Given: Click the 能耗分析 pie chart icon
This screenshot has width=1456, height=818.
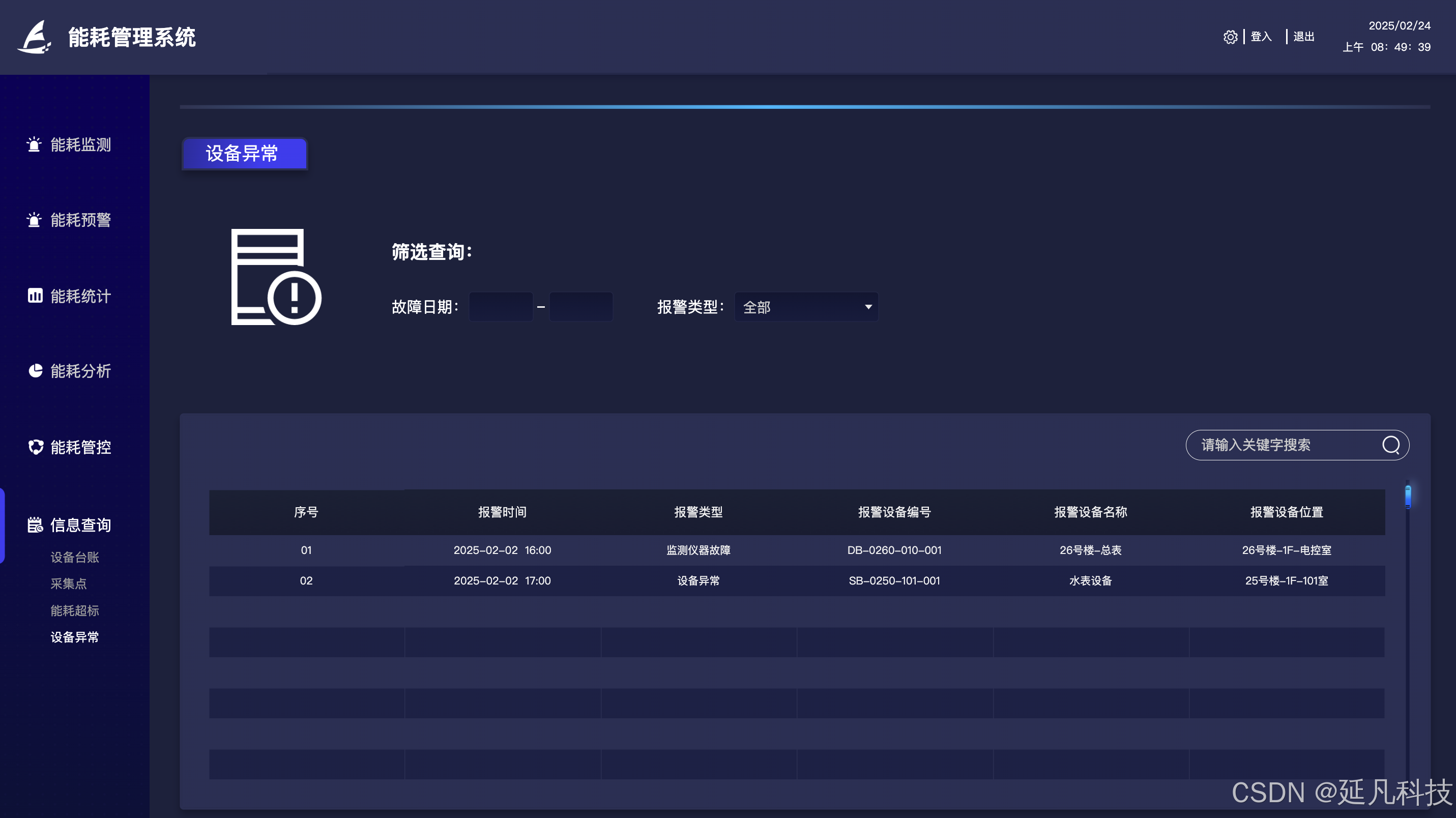Looking at the screenshot, I should (35, 371).
